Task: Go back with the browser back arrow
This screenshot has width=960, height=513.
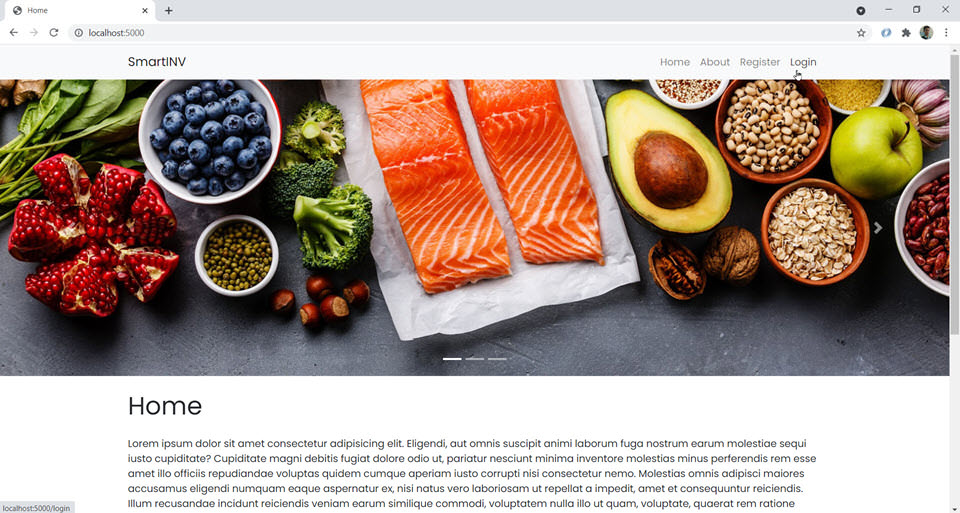Action: pyautogui.click(x=13, y=32)
